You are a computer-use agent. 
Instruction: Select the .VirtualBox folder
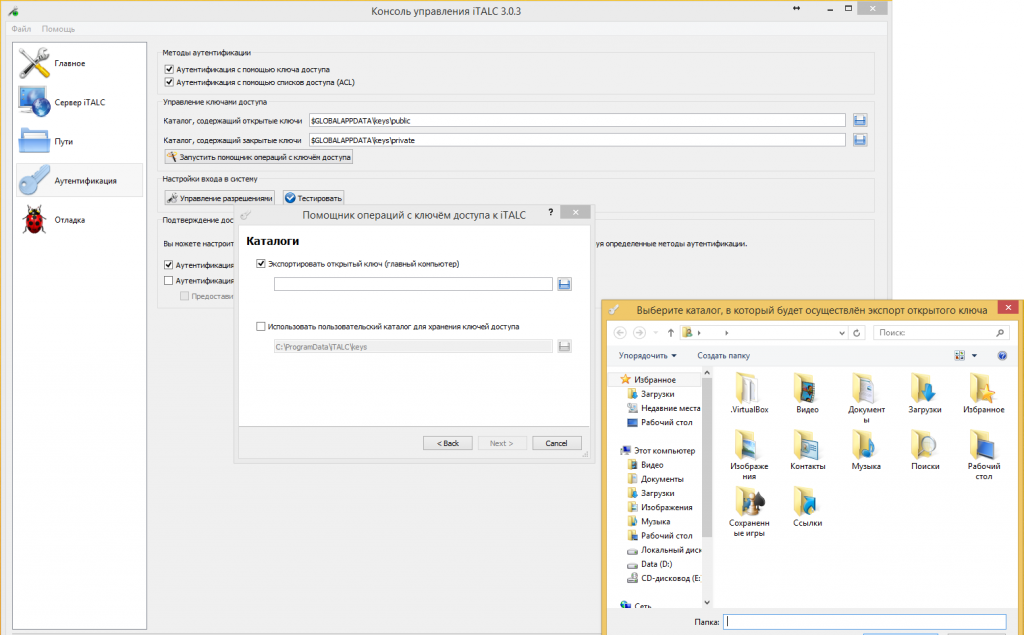coord(749,393)
